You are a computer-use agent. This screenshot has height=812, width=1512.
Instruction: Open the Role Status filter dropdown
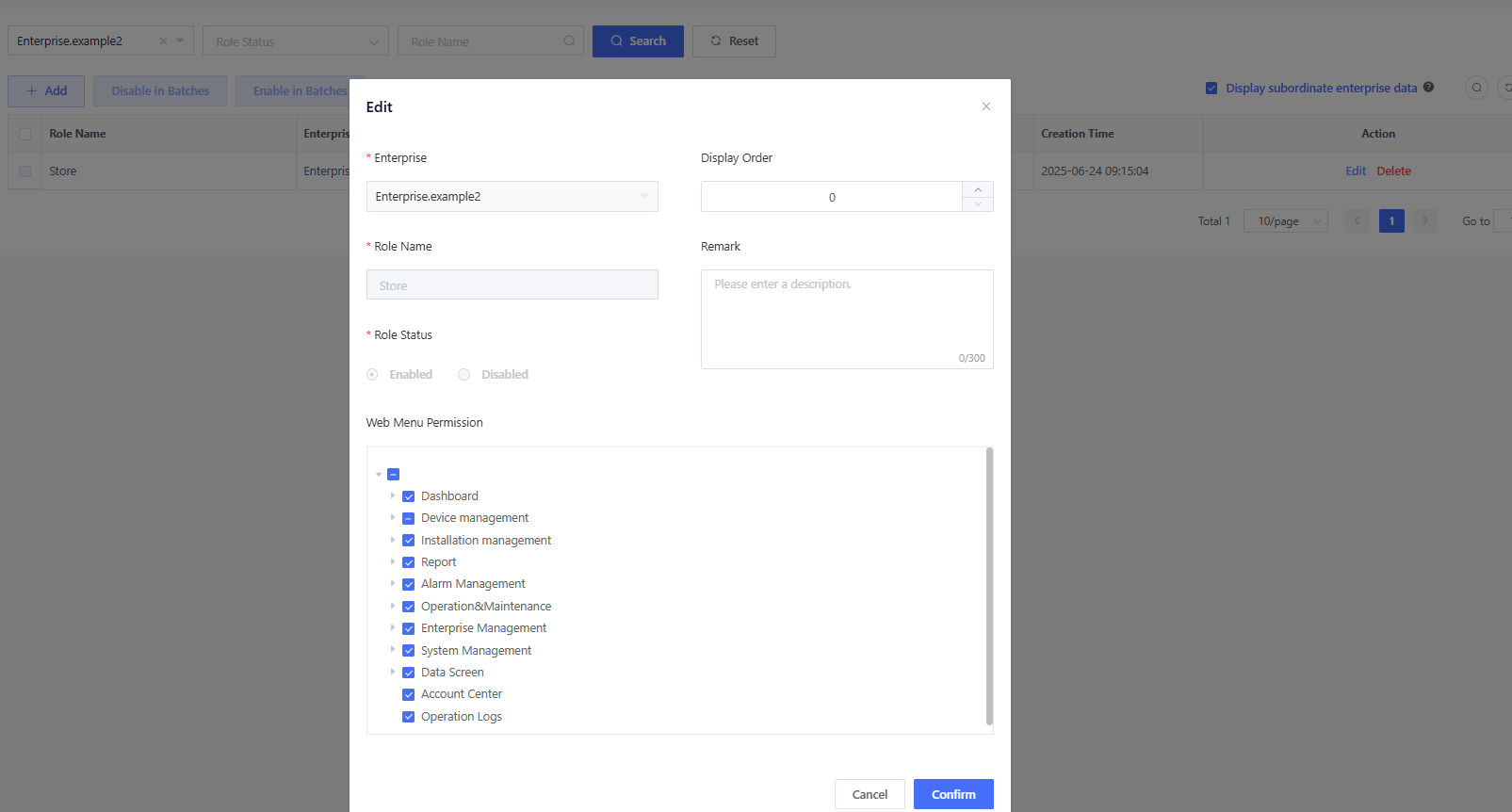coord(295,41)
